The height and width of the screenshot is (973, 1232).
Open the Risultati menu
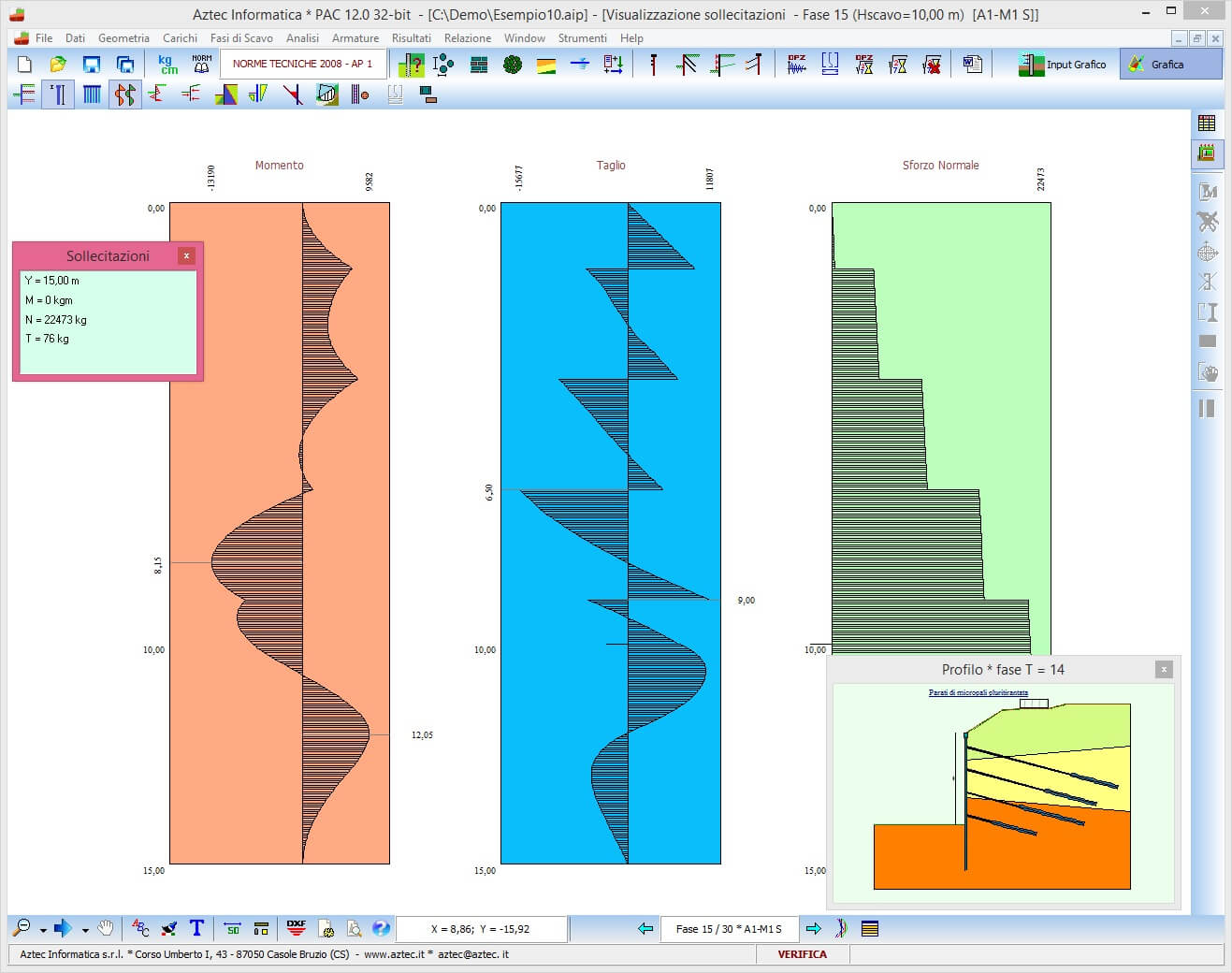coord(411,38)
